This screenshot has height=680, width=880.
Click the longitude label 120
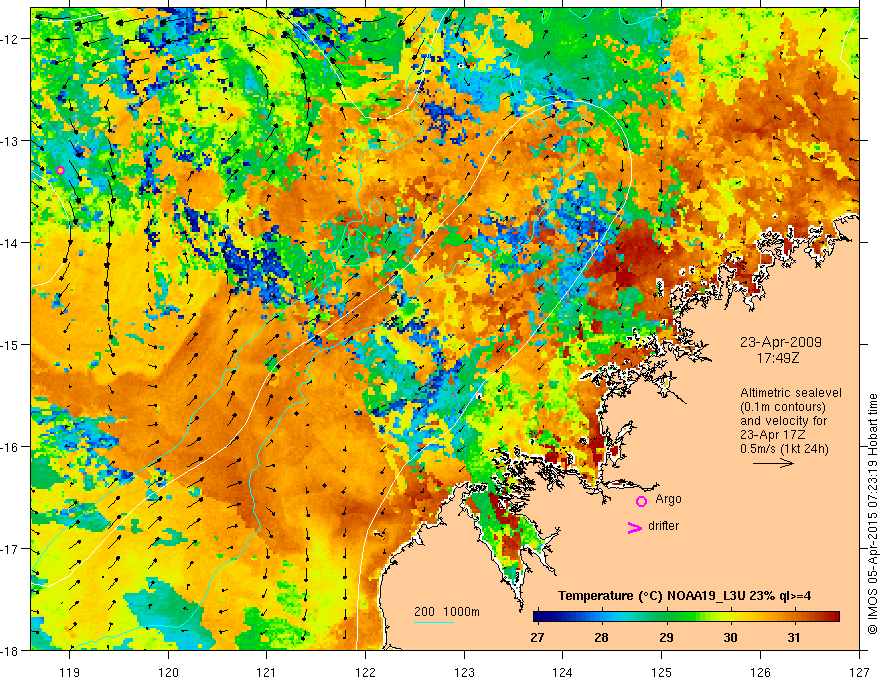click(x=168, y=672)
